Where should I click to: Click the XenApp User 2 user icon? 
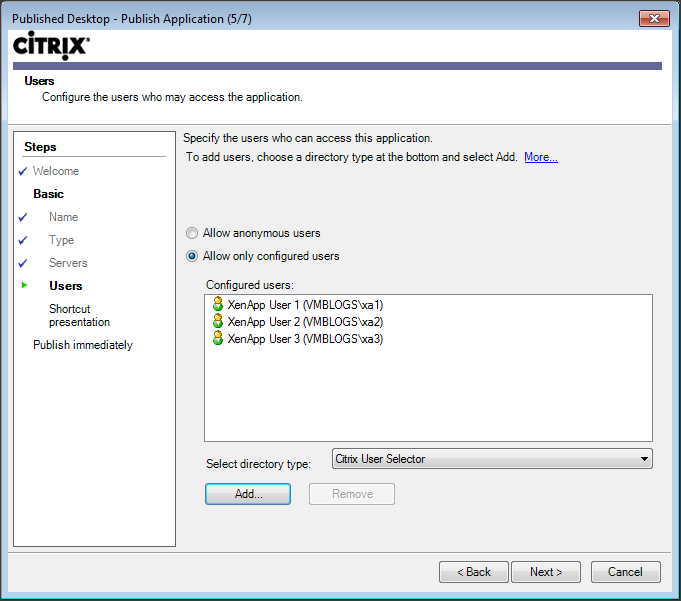[x=218, y=321]
